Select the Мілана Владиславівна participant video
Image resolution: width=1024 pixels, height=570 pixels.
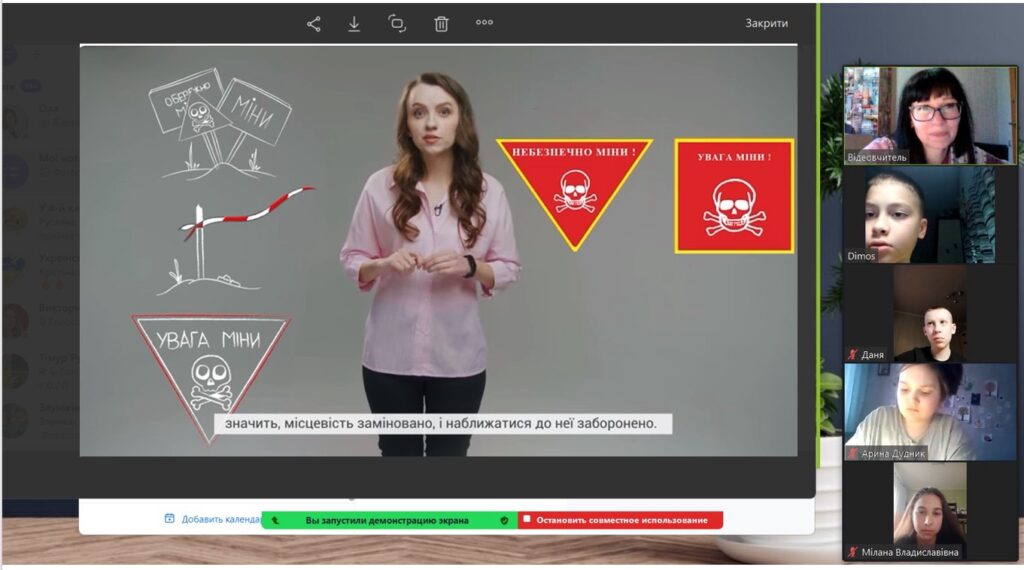(931, 512)
